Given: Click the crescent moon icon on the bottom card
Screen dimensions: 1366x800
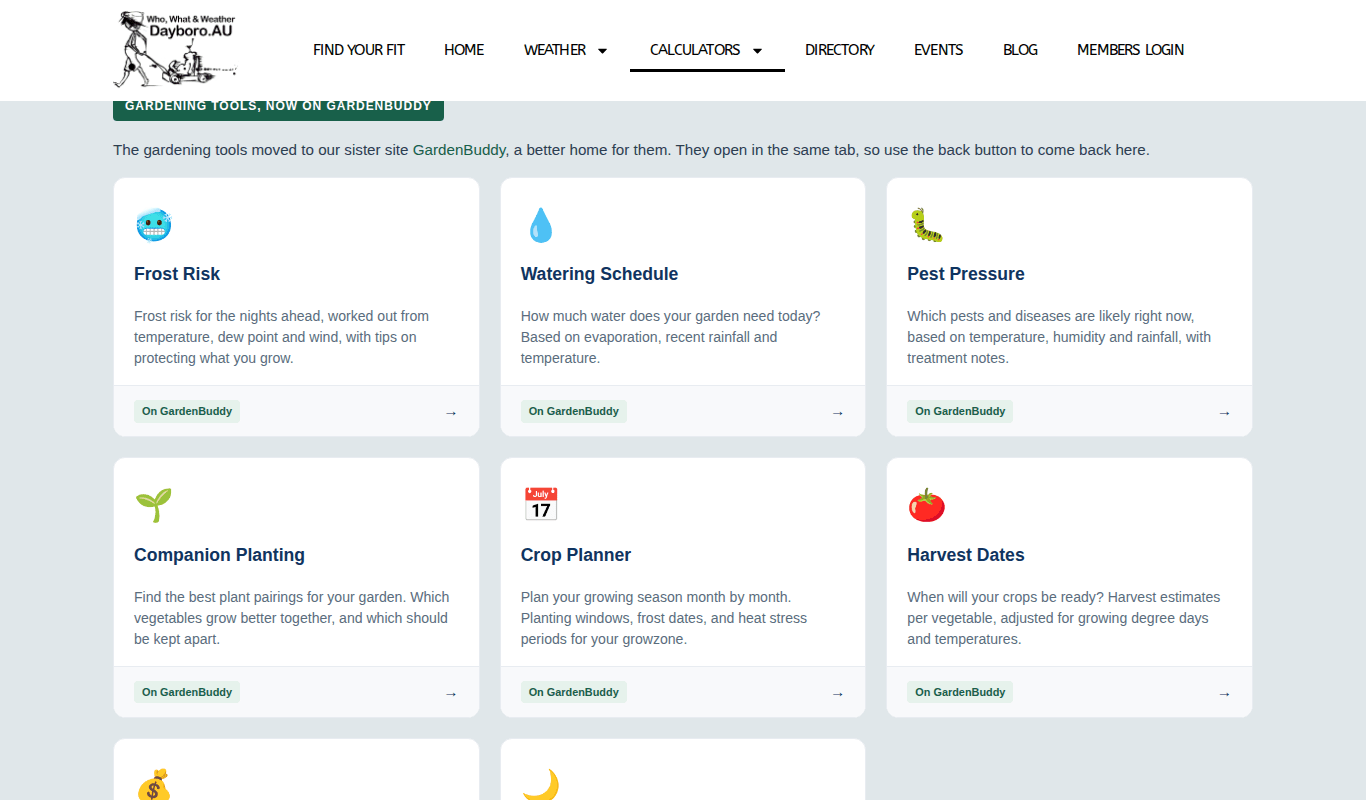Looking at the screenshot, I should [x=540, y=785].
